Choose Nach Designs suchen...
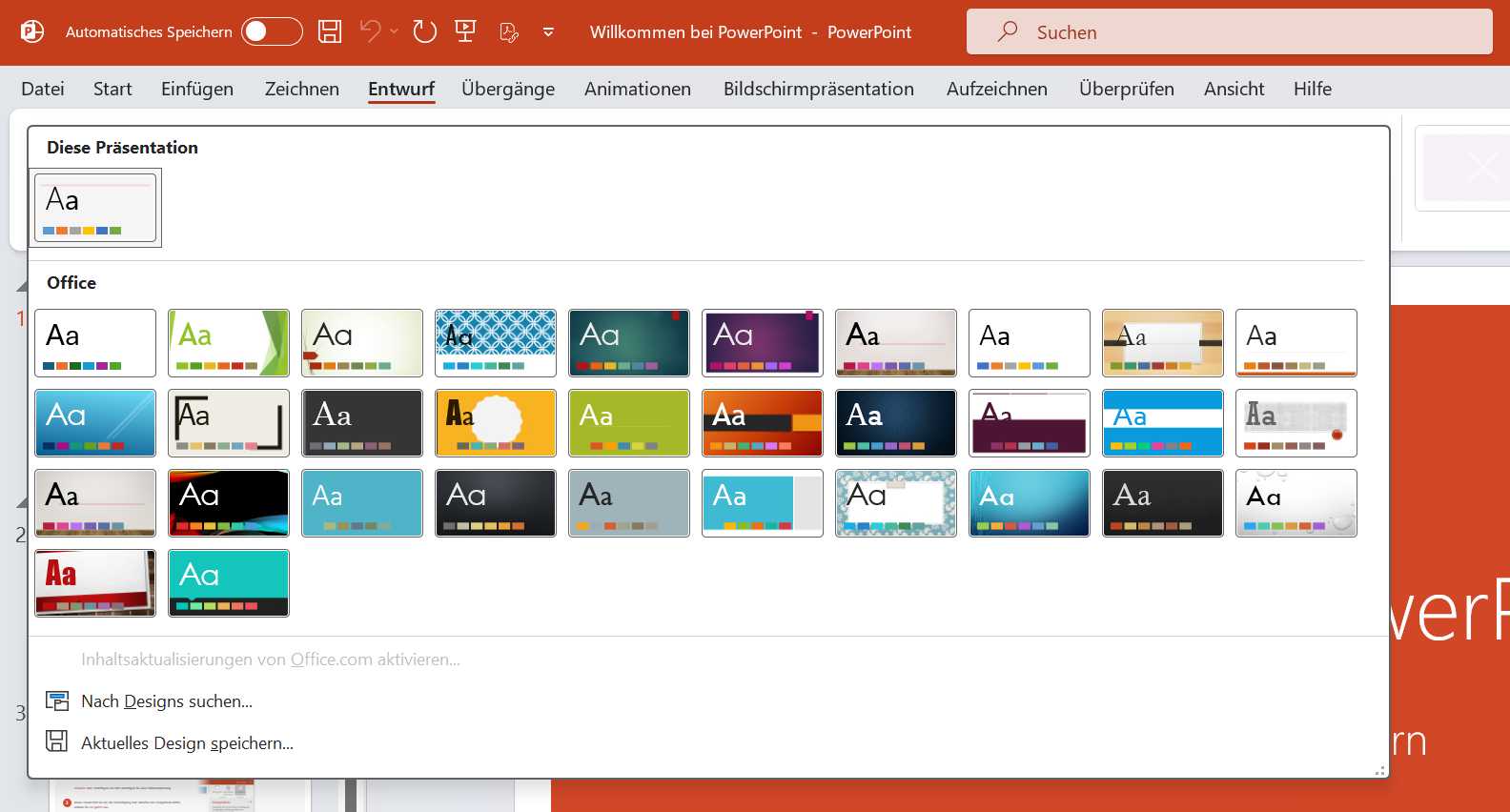The height and width of the screenshot is (812, 1510). click(x=167, y=701)
